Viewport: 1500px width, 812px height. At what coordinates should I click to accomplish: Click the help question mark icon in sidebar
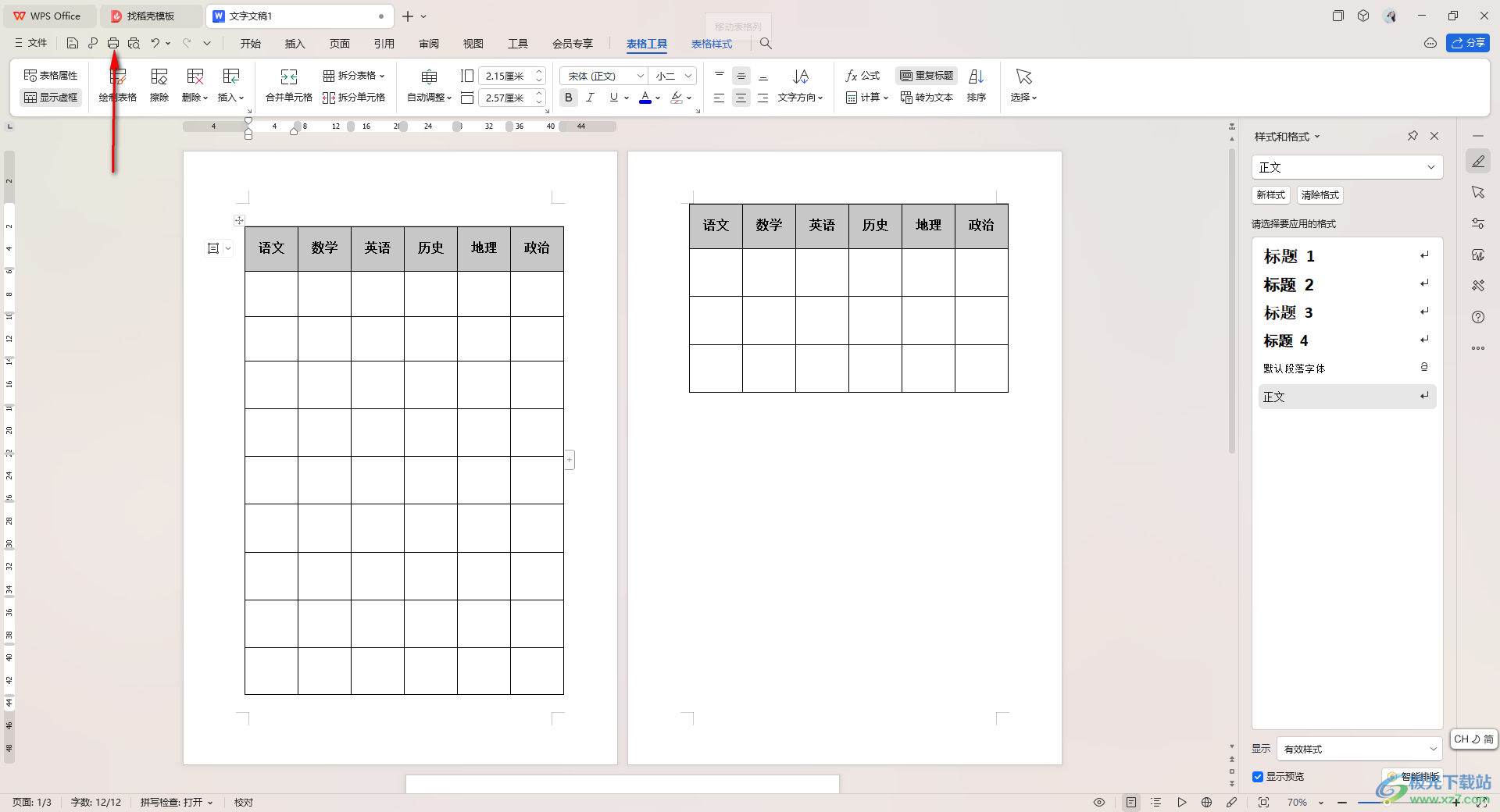point(1478,317)
